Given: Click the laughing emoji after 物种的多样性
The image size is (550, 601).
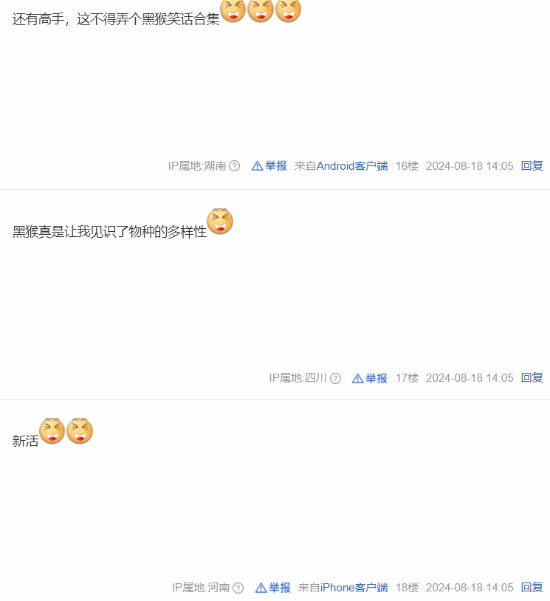Looking at the screenshot, I should [x=220, y=221].
